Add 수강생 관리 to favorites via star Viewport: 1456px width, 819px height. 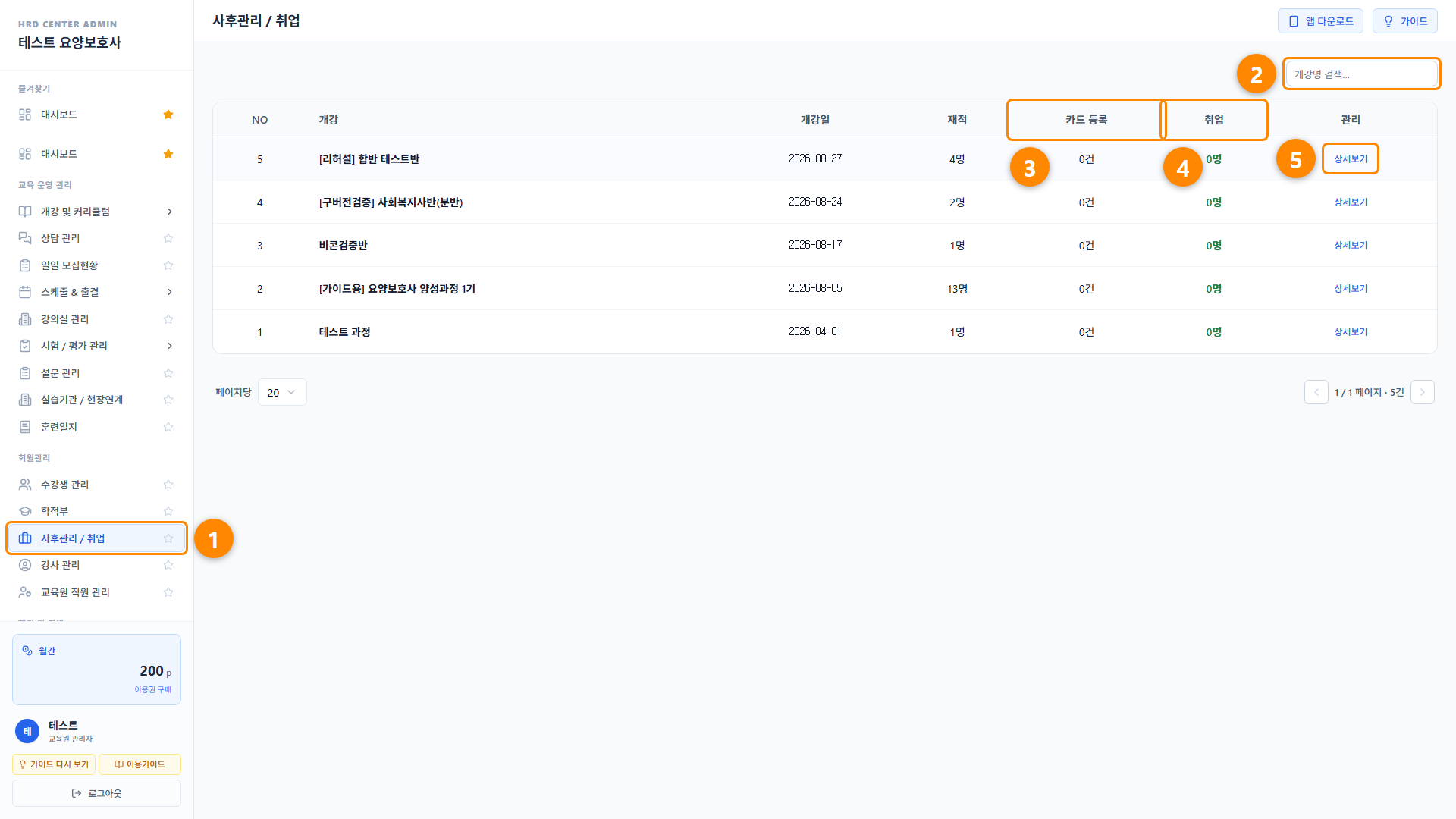point(168,485)
